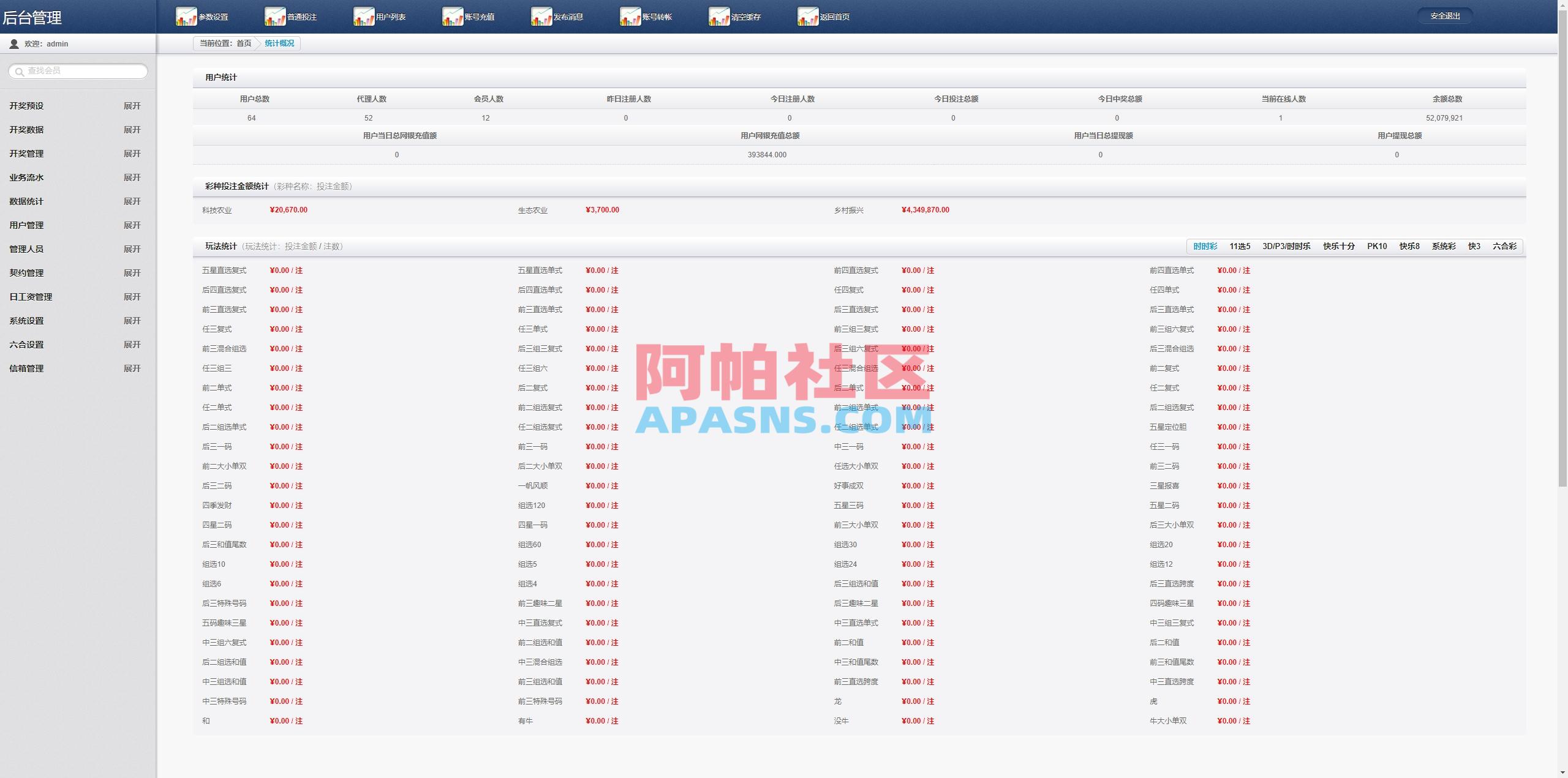The width and height of the screenshot is (1568, 778).
Task: Click the admin user profile icon
Action: point(12,43)
